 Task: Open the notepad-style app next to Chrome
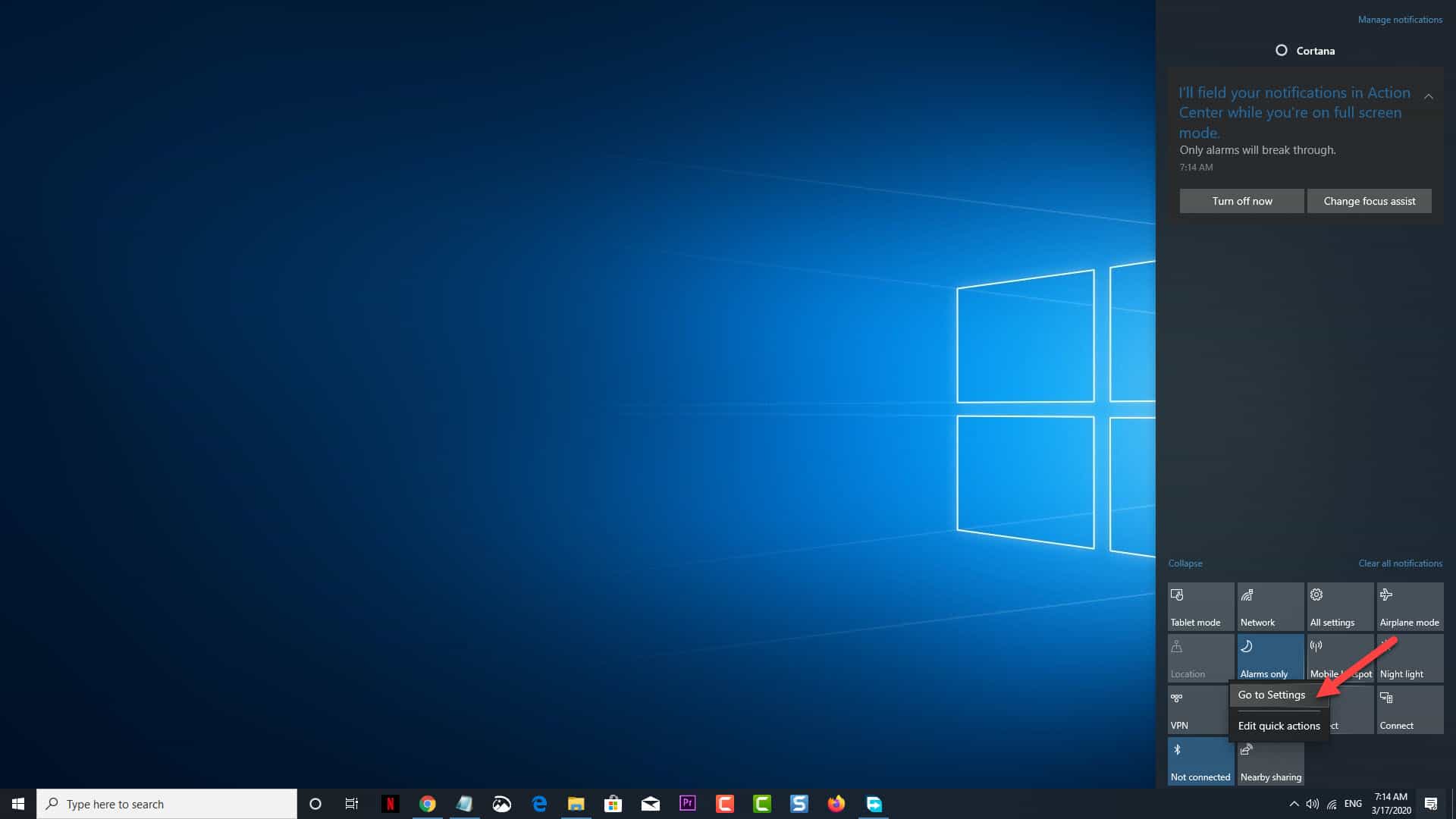465,804
